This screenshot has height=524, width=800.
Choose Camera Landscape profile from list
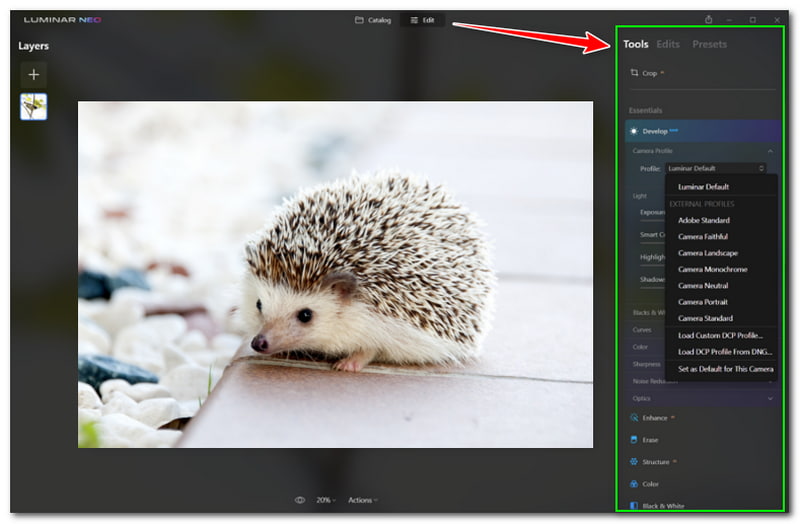[709, 253]
